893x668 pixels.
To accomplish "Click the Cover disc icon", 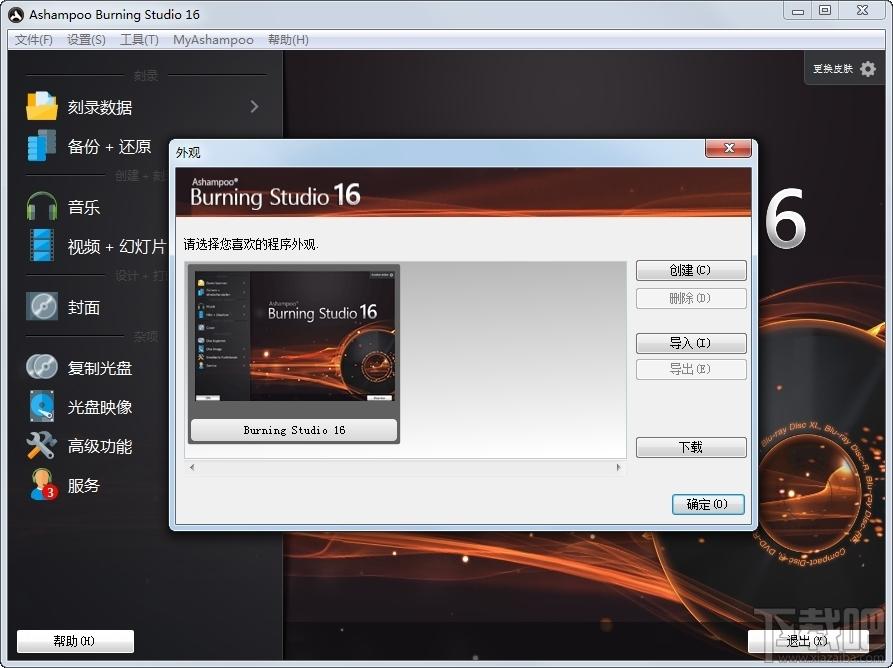I will (42, 306).
